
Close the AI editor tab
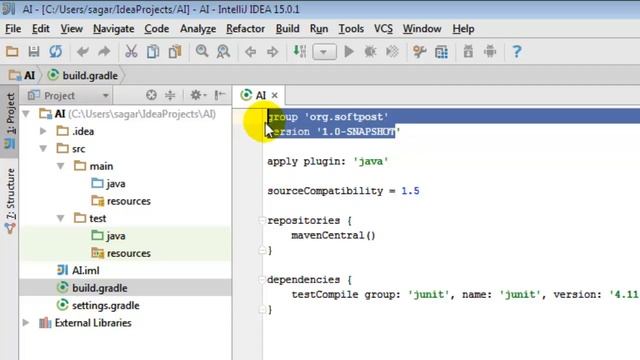coord(275,96)
